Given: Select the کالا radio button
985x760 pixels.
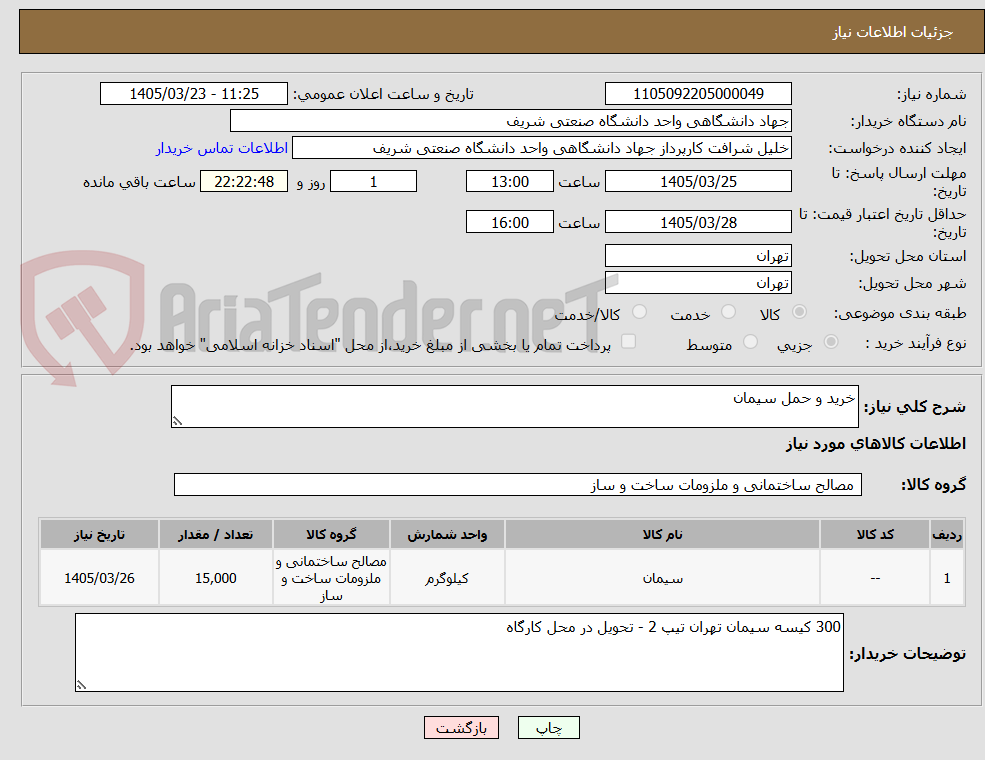Looking at the screenshot, I should [x=800, y=312].
